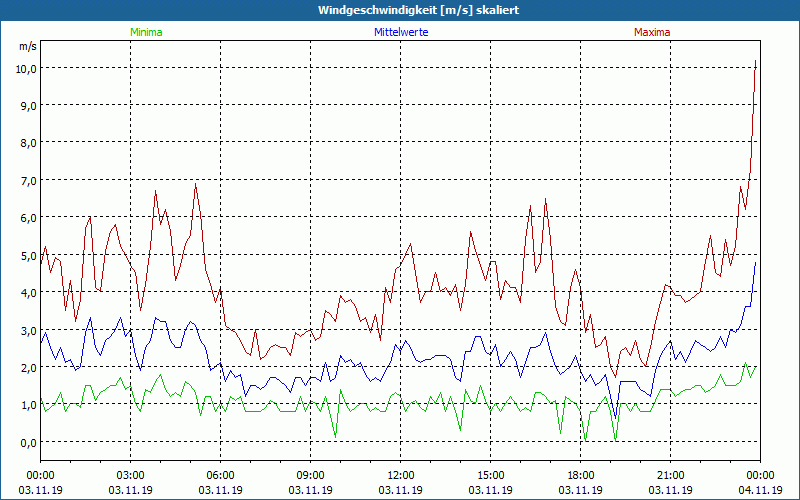Screen dimensions: 800x500
Task: Click the m/s unit label
Action: point(28,46)
